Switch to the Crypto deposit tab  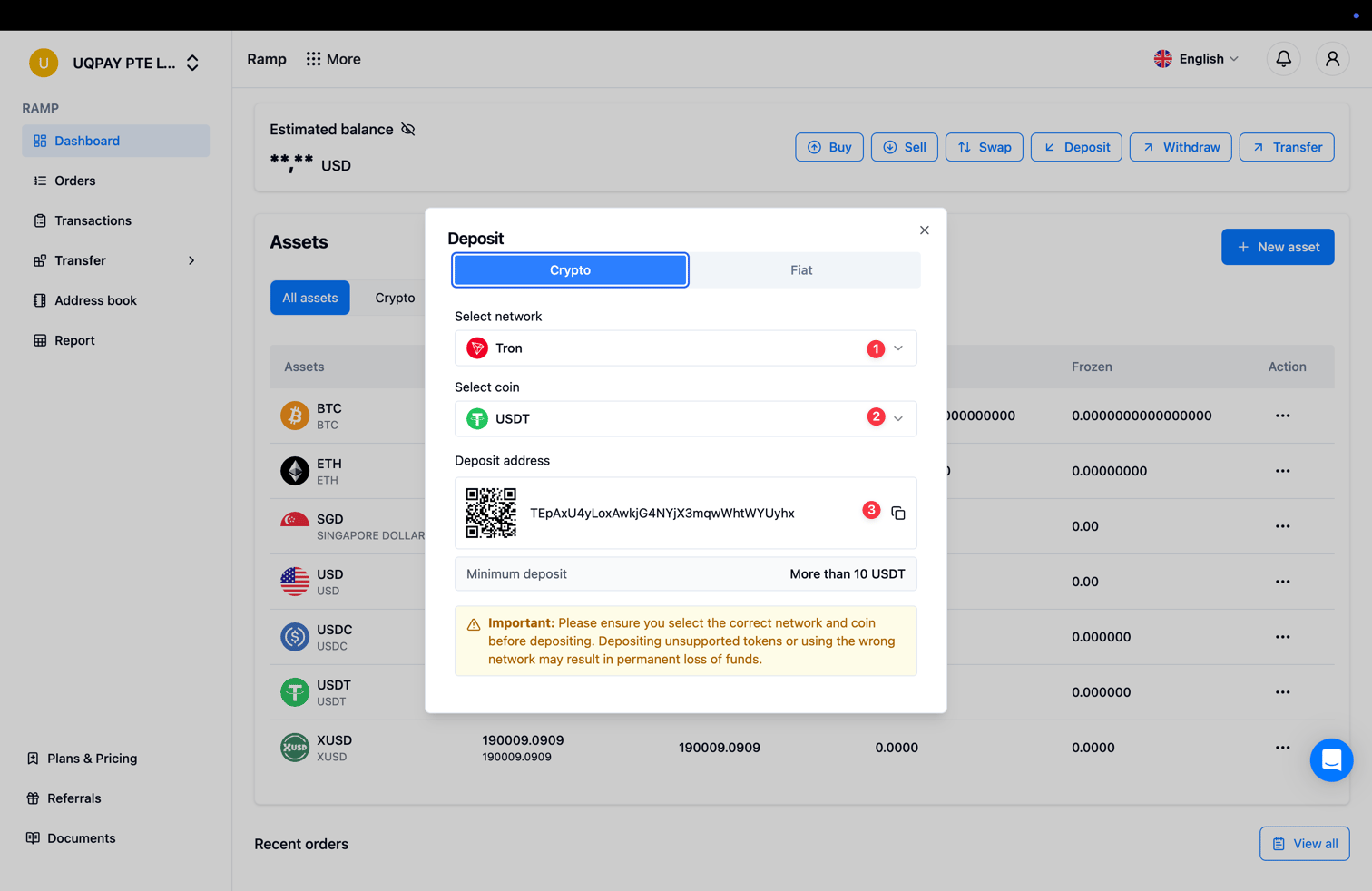pos(570,270)
